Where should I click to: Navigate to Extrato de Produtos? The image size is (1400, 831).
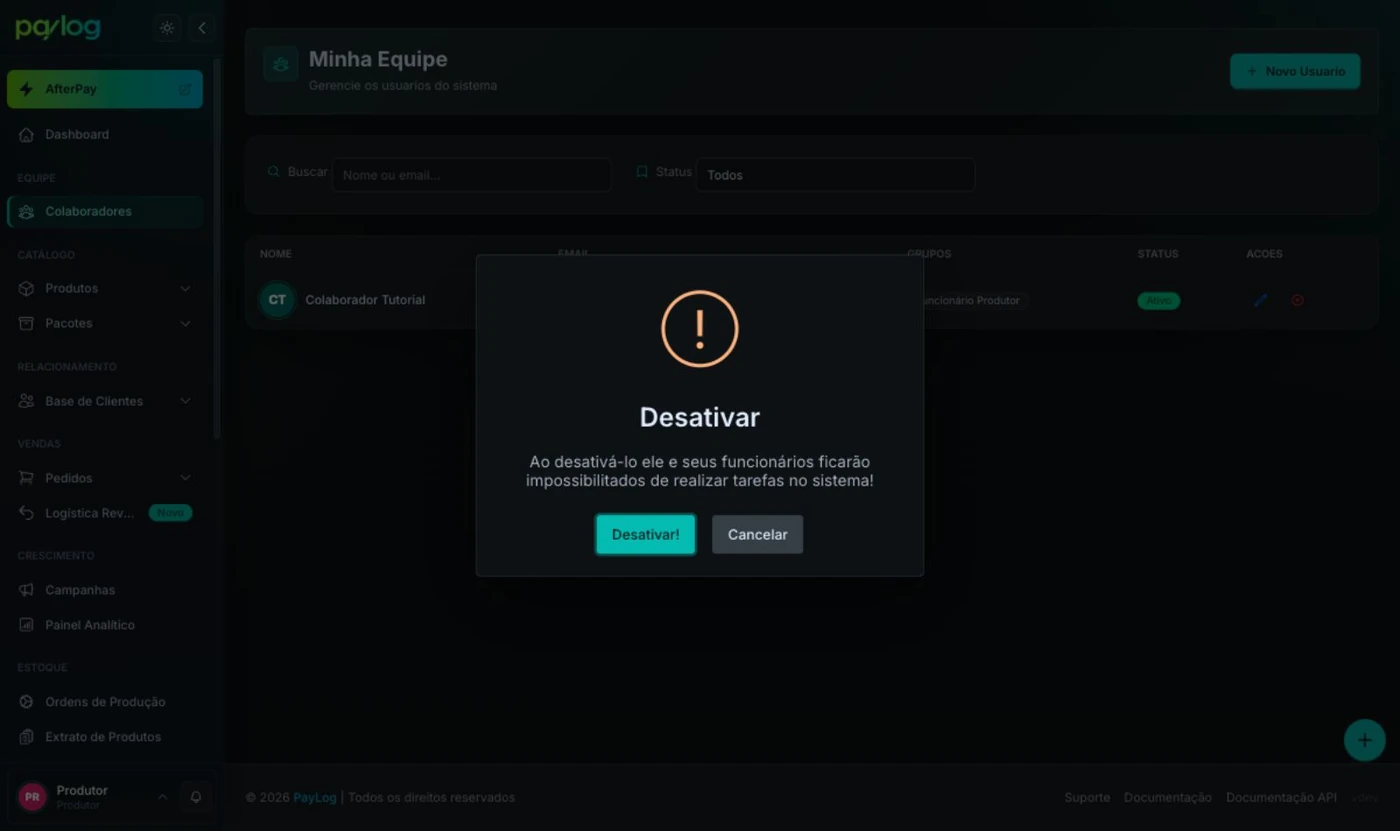[105, 737]
